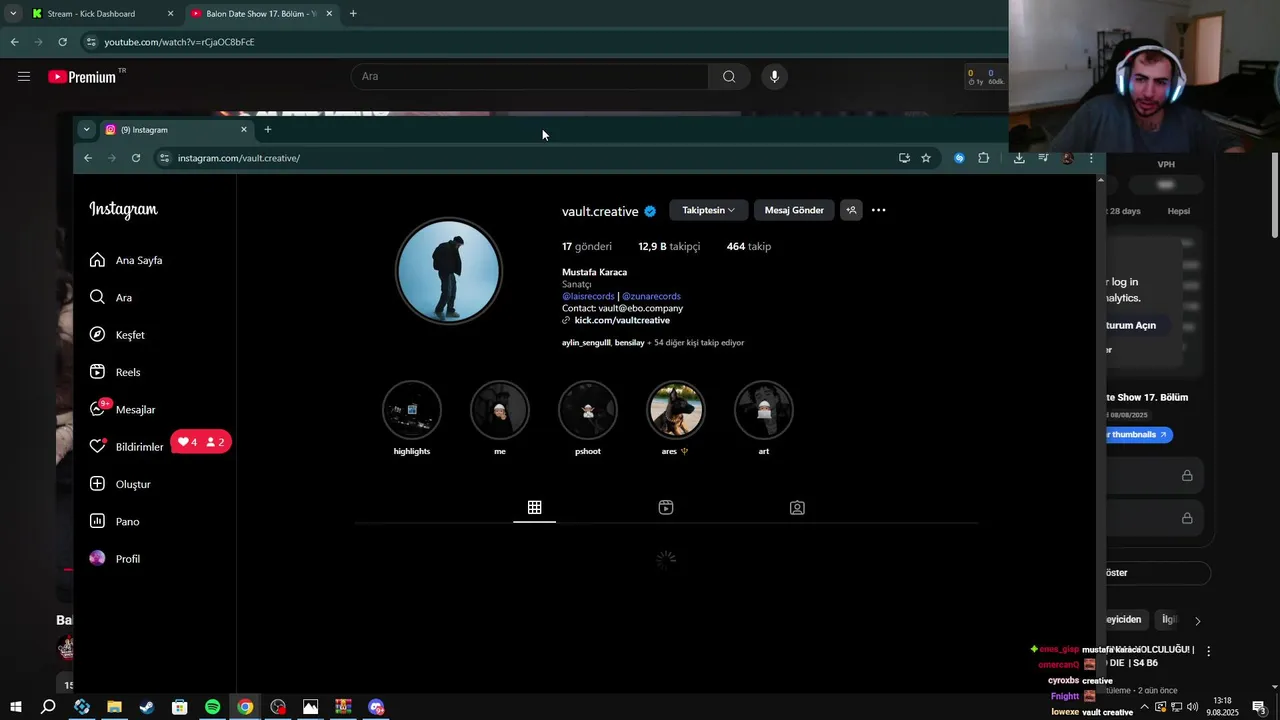This screenshot has height=720, width=1280.
Task: Open Steam from taskbar
Action: click(147, 707)
